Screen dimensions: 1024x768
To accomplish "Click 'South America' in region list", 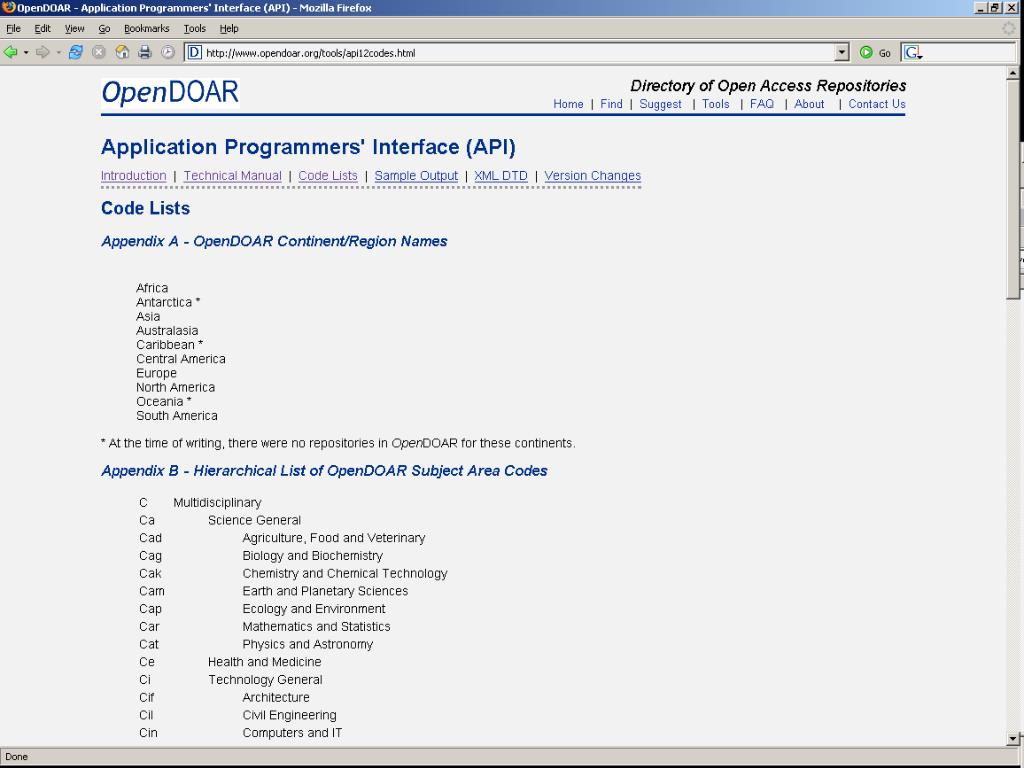I will pyautogui.click(x=177, y=416).
